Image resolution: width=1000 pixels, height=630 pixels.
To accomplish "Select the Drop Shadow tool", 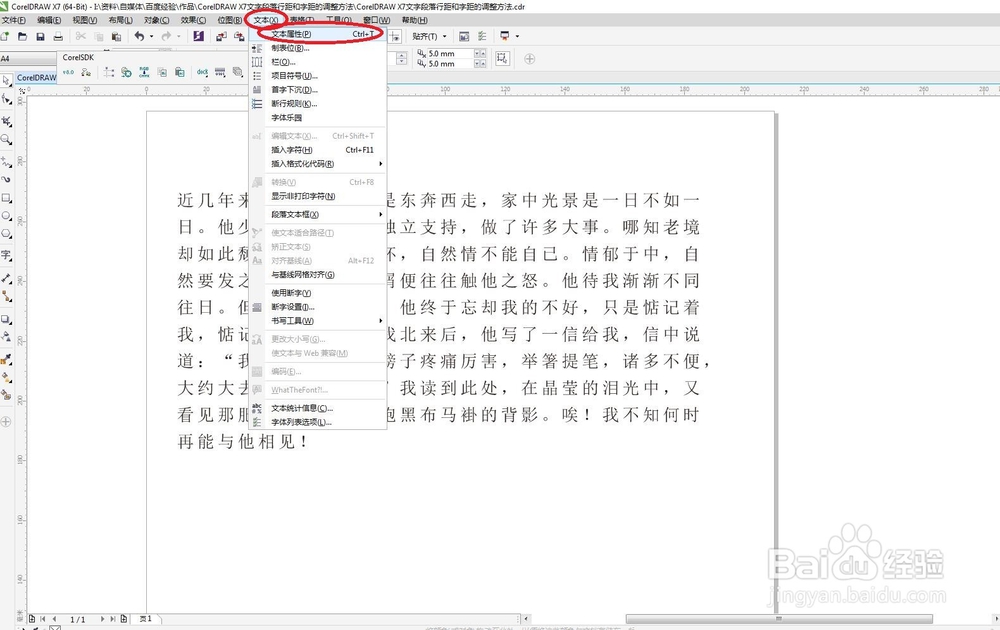I will pos(6,319).
